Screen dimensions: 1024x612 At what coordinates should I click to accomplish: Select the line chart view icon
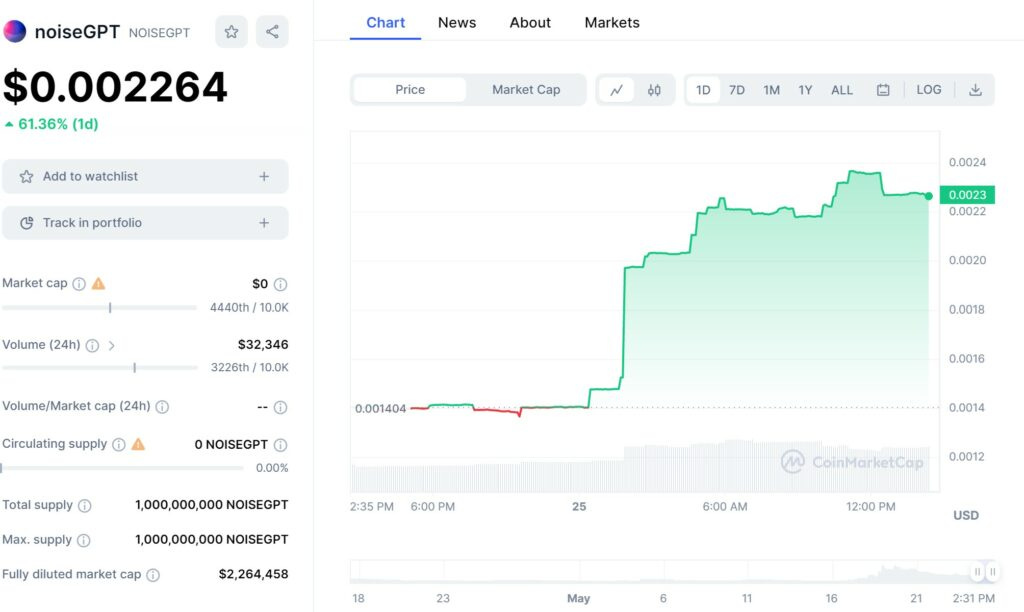(x=616, y=90)
